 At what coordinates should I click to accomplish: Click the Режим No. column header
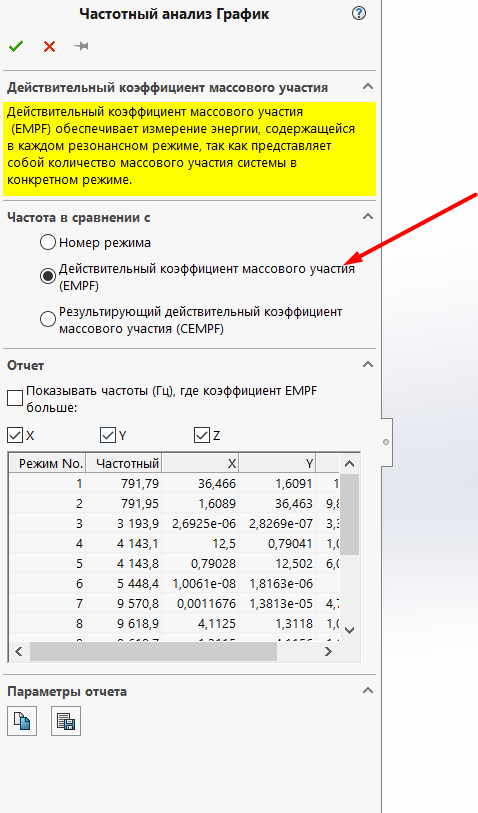pos(47,463)
